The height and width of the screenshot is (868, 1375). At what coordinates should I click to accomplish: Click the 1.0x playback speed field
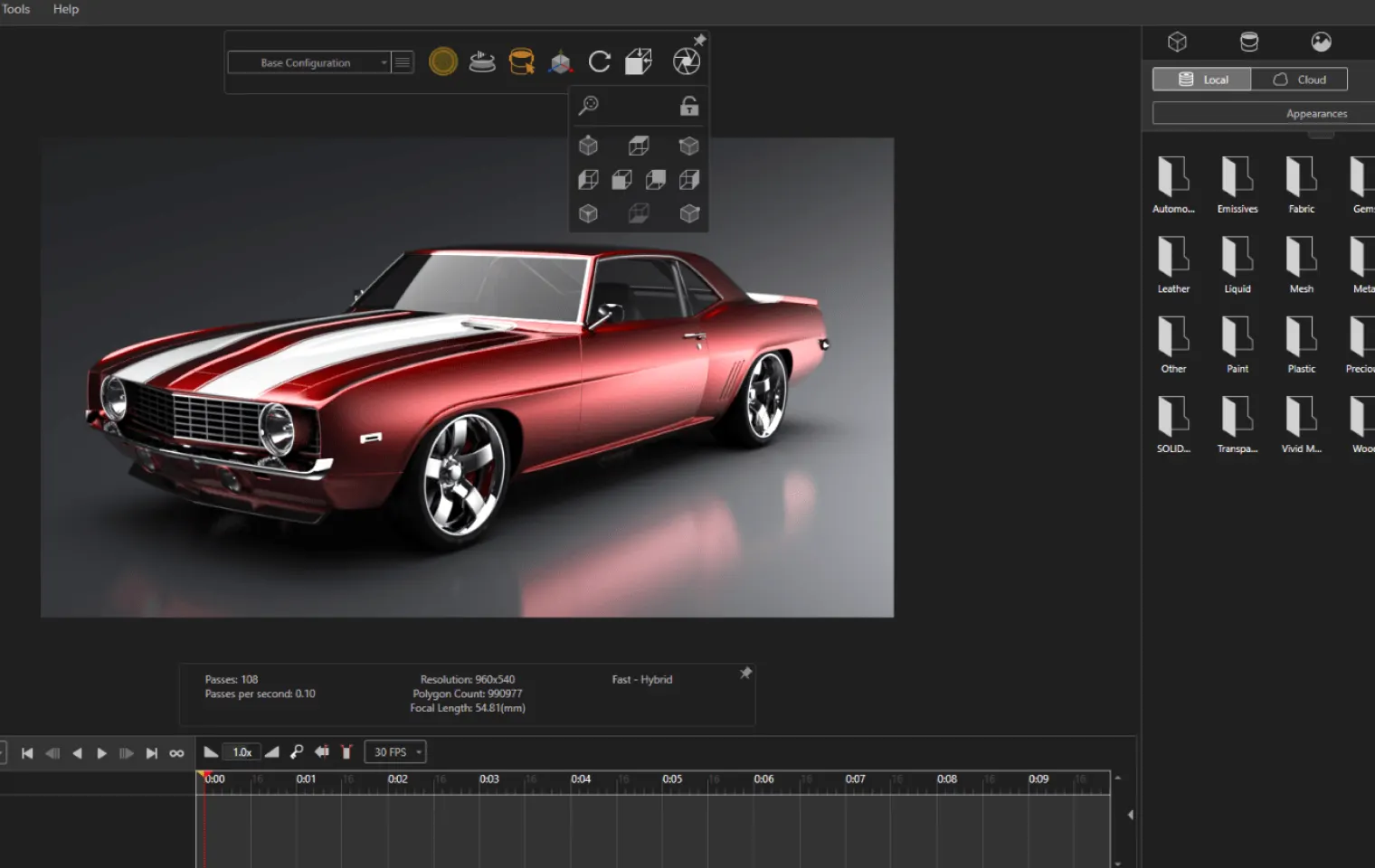point(242,752)
